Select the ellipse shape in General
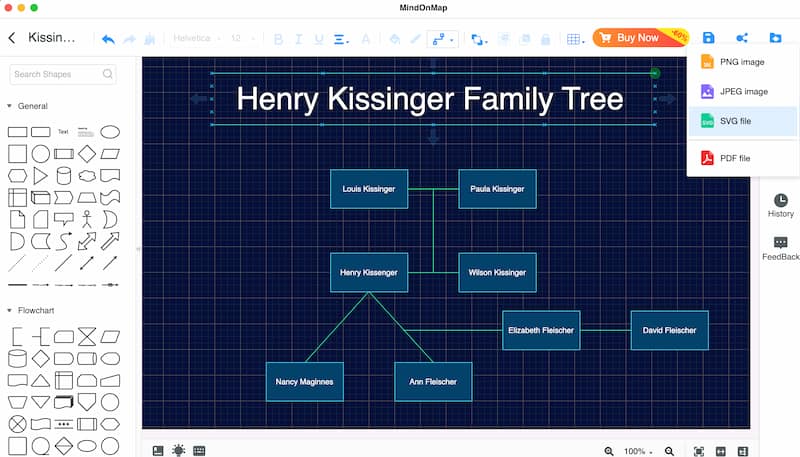The width and height of the screenshot is (800, 457). [x=110, y=132]
